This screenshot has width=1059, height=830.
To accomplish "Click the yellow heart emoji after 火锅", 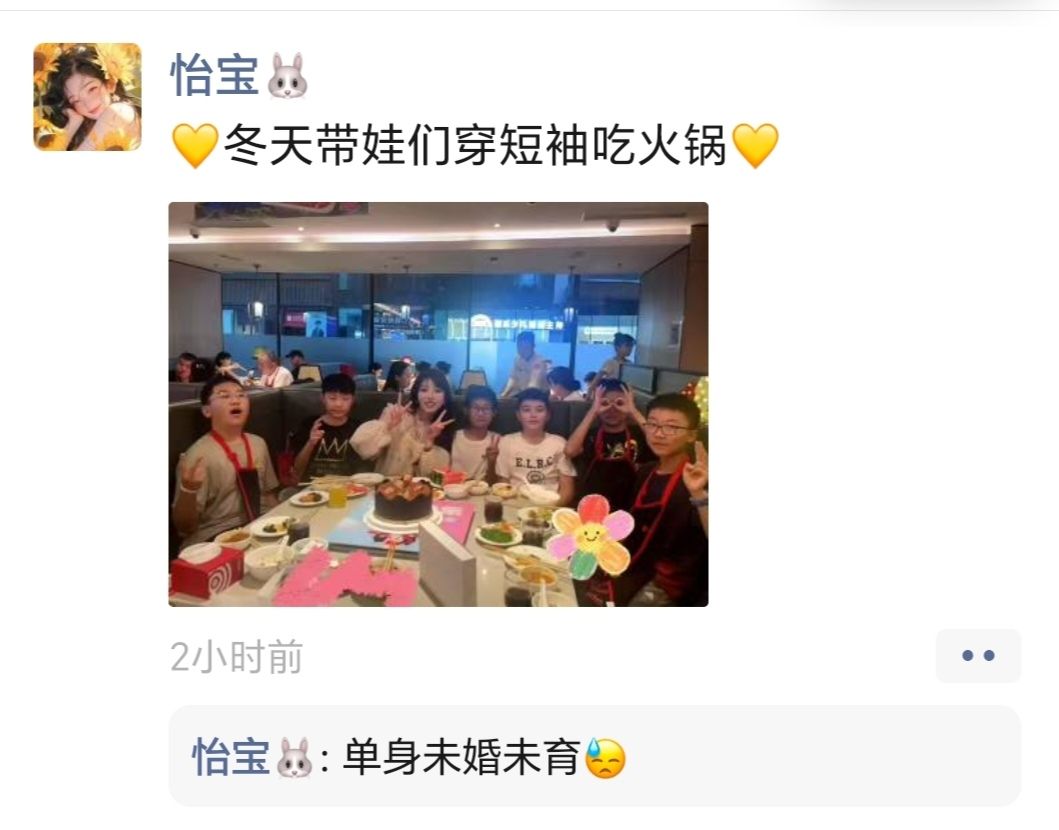I will [755, 145].
